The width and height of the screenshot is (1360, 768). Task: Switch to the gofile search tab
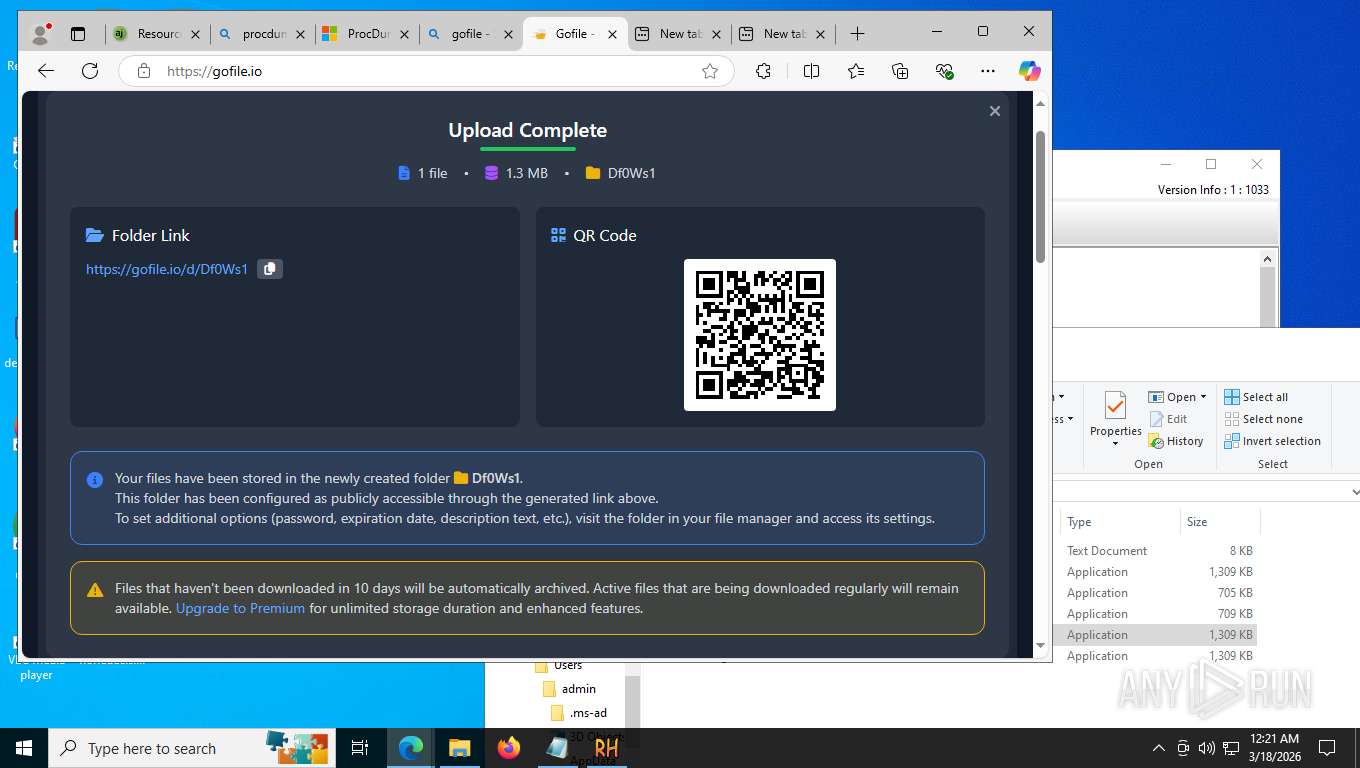(x=469, y=34)
